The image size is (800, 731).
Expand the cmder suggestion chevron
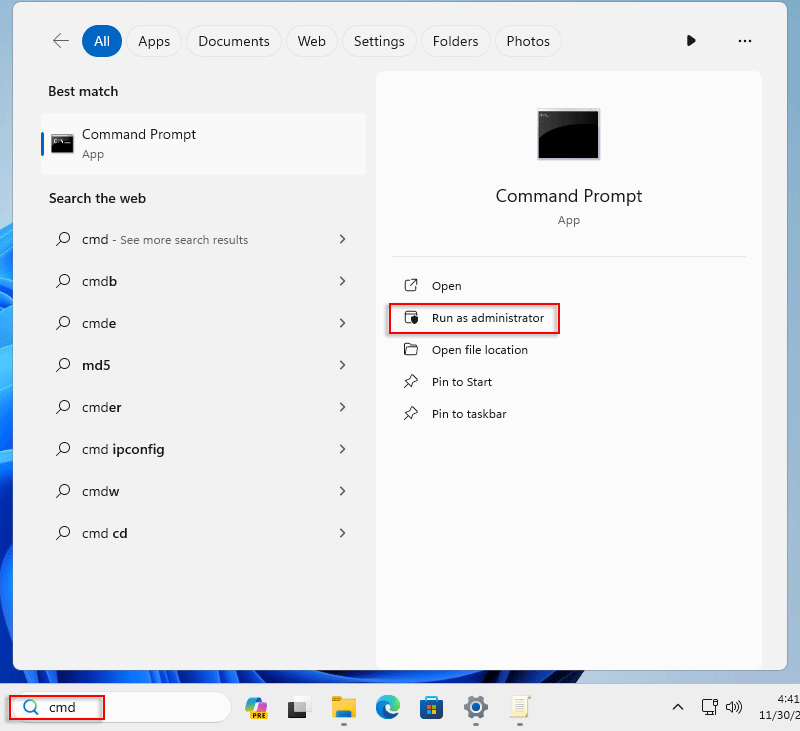(x=342, y=407)
